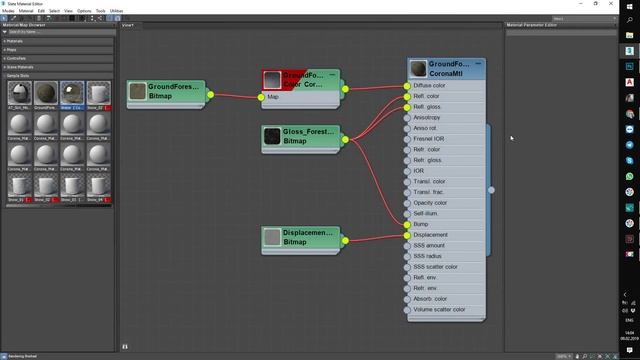640x360 pixels.
Task: Toggle Material/Map Browser panel toolbar icon
Action: coord(110,18)
